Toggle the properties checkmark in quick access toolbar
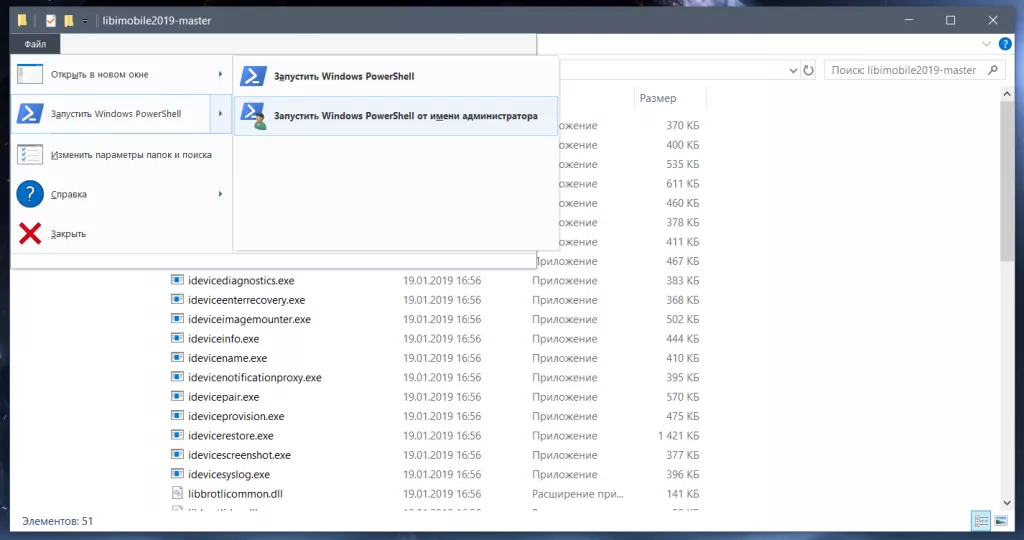1024x540 pixels. pyautogui.click(x=51, y=20)
